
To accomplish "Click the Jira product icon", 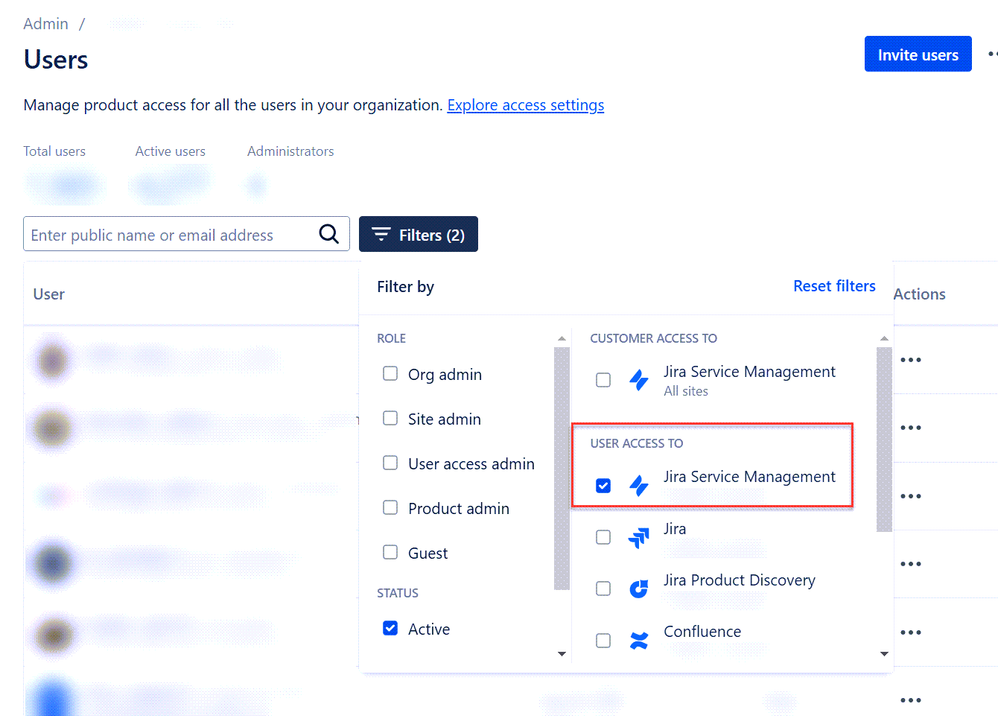I will pos(638,538).
